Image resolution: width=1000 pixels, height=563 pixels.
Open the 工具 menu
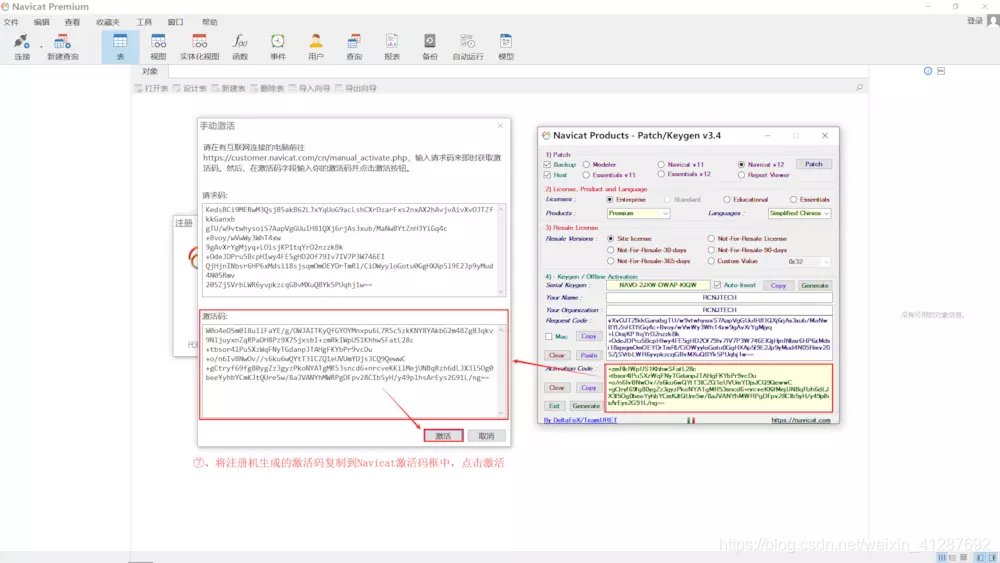(x=143, y=22)
